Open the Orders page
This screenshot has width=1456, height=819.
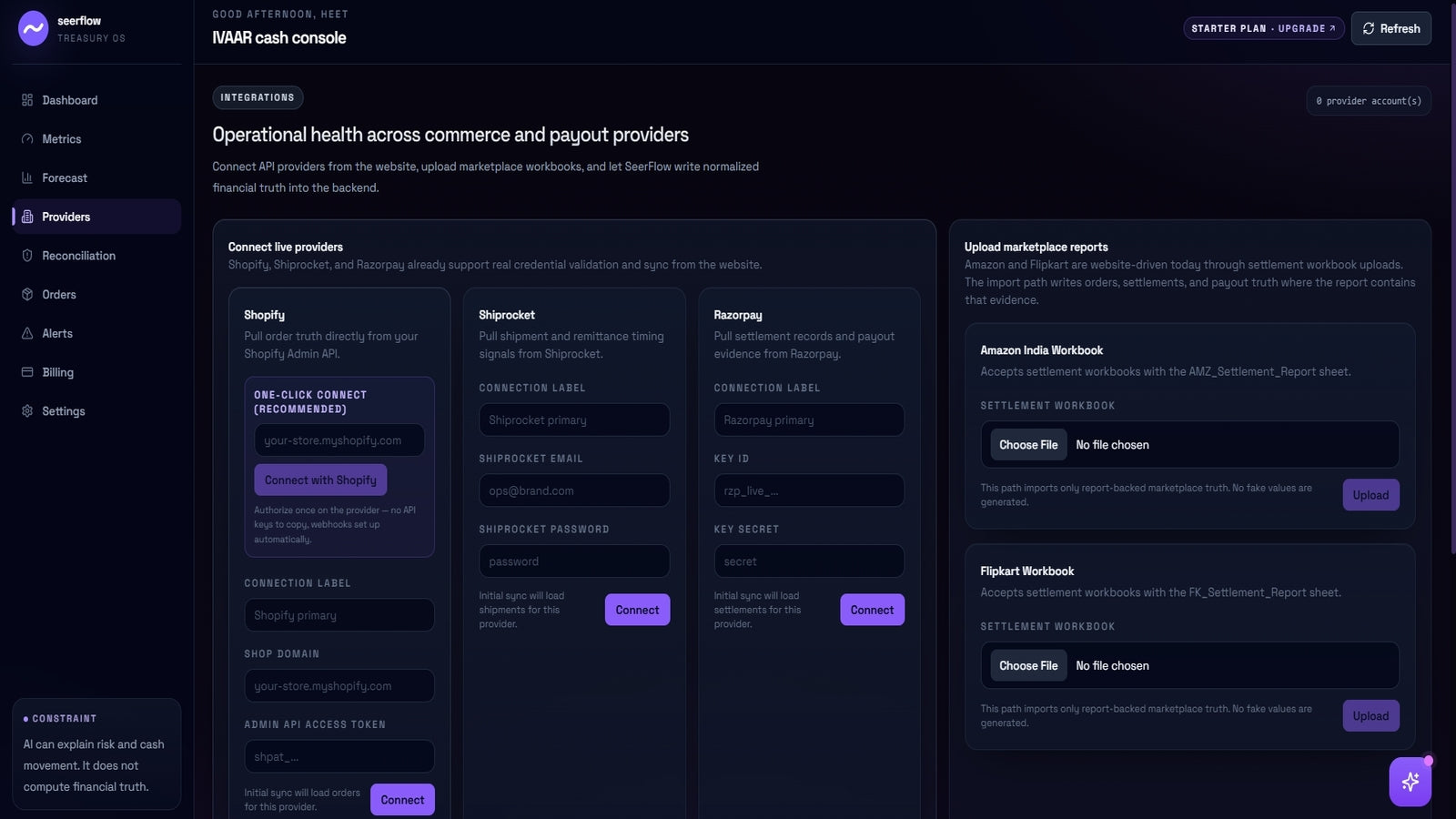pyautogui.click(x=96, y=295)
